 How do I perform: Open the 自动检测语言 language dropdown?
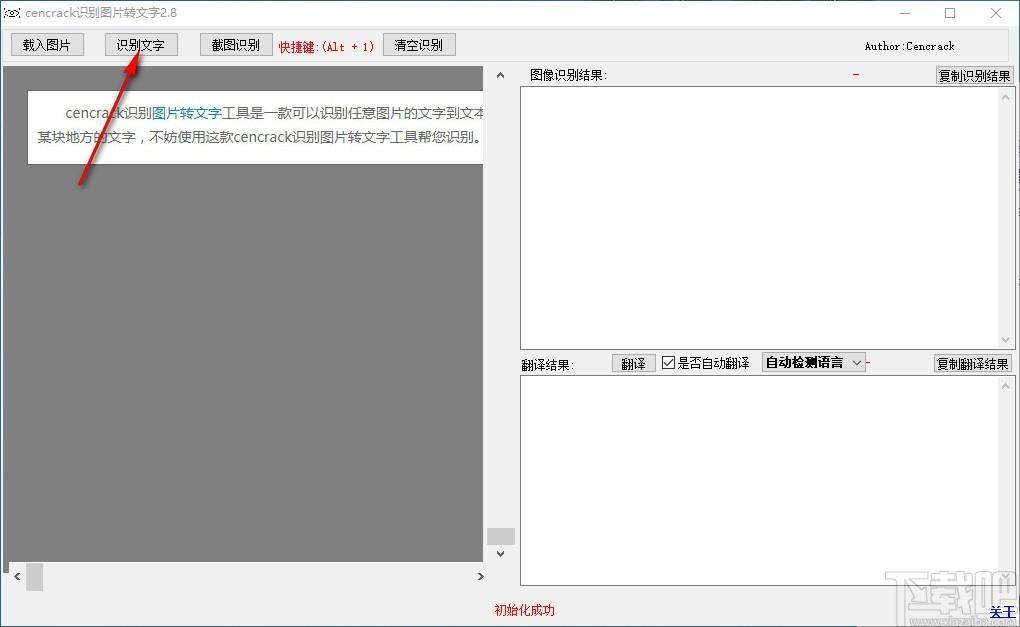click(x=813, y=362)
